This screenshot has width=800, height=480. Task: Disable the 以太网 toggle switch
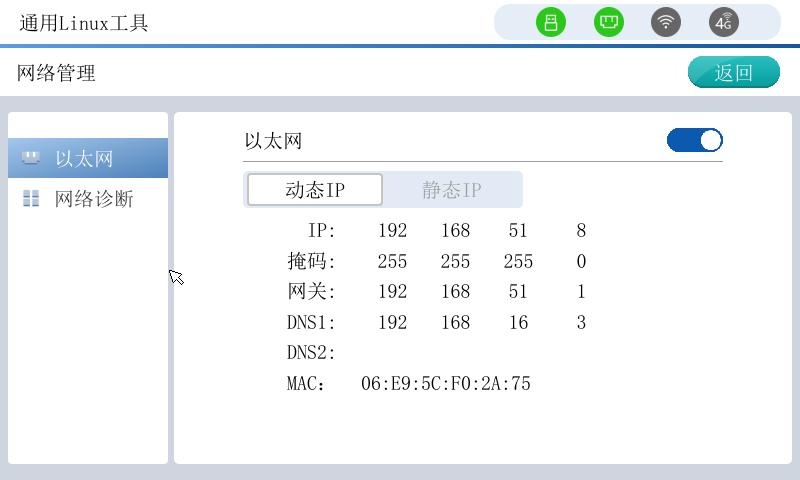pyautogui.click(x=694, y=141)
